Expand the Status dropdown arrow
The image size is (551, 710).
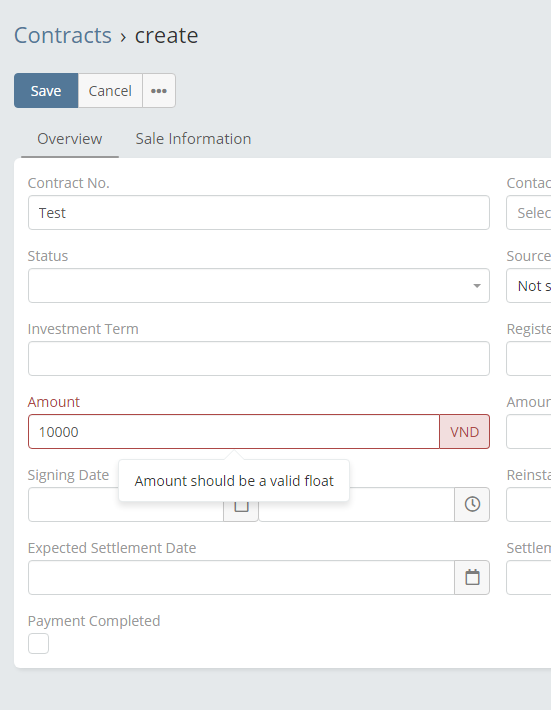pyautogui.click(x=477, y=286)
